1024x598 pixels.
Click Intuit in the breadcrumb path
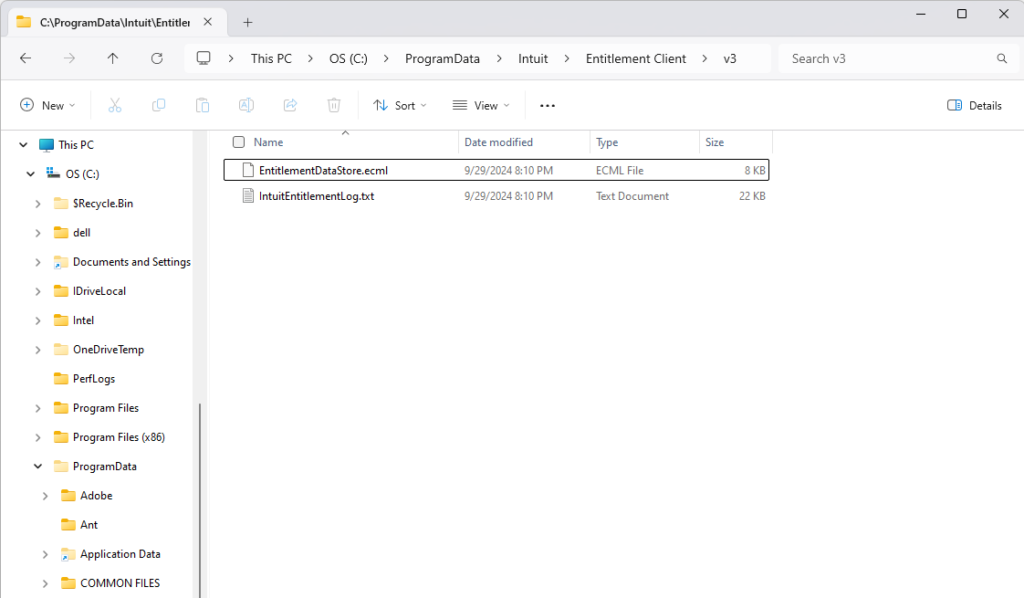pyautogui.click(x=532, y=58)
